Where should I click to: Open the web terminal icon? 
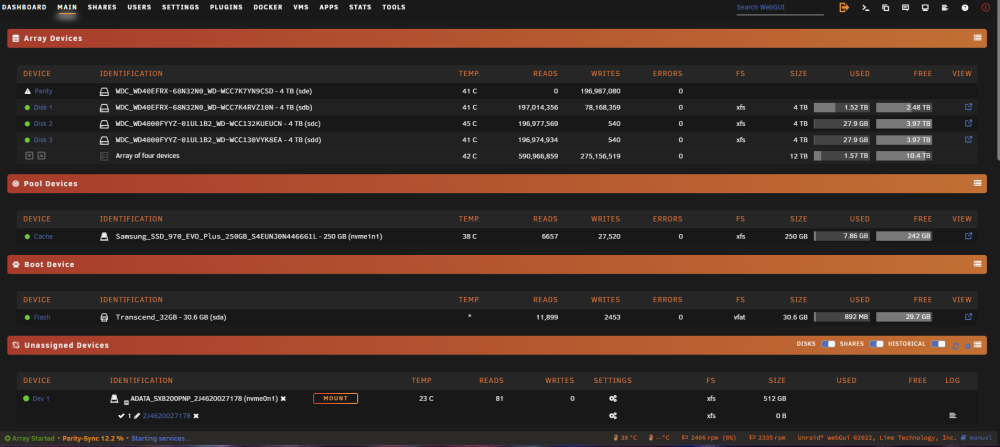coord(865,8)
